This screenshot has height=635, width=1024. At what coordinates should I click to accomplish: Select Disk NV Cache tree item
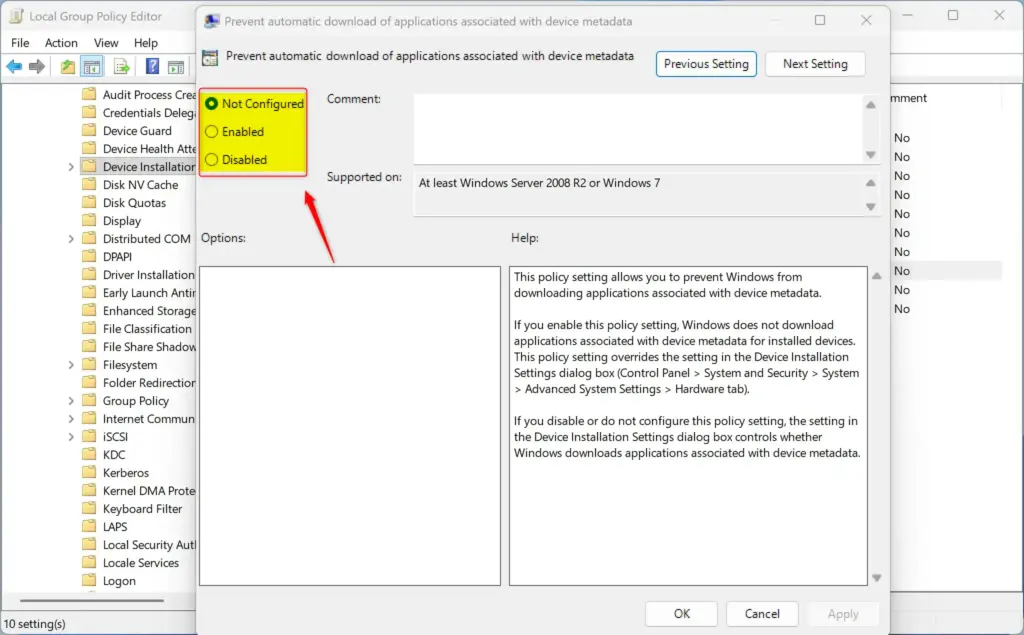[140, 185]
